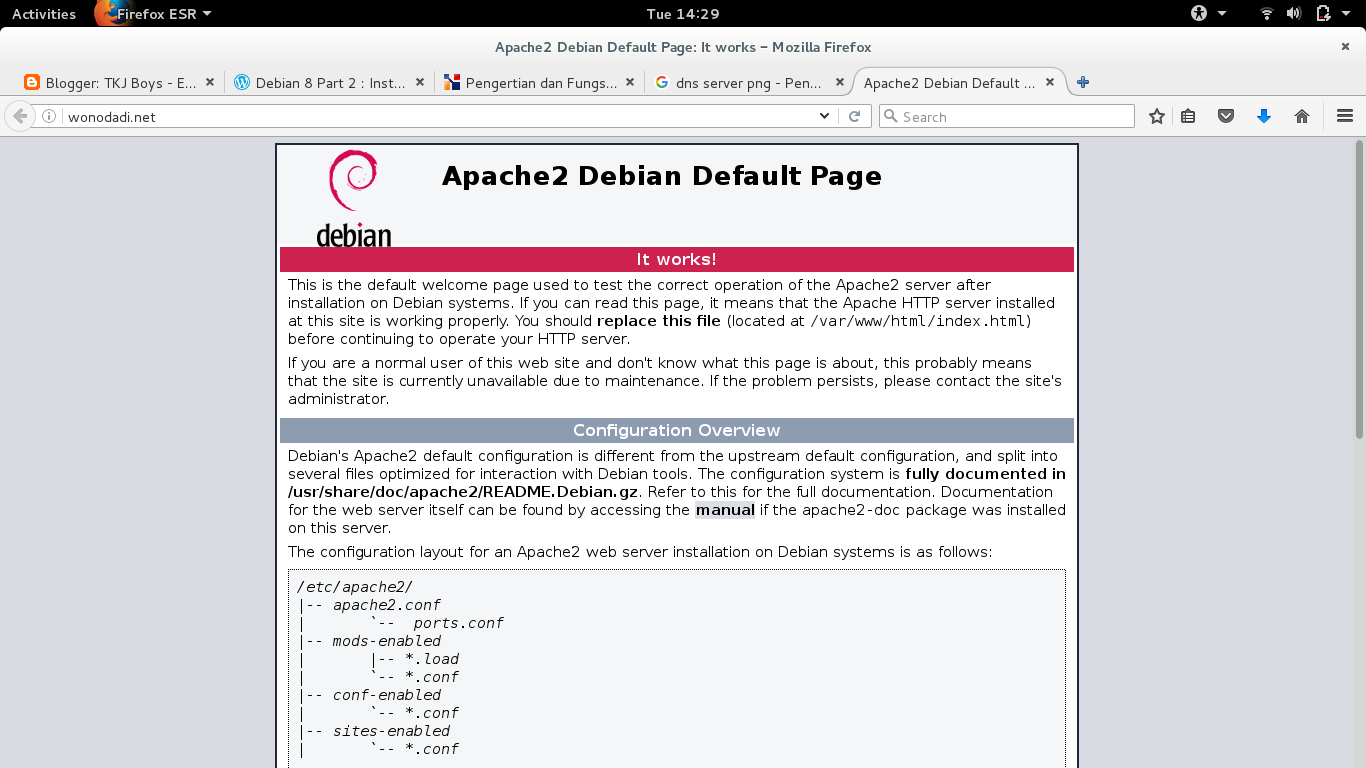Open the manual link
The image size is (1366, 768).
click(x=725, y=510)
